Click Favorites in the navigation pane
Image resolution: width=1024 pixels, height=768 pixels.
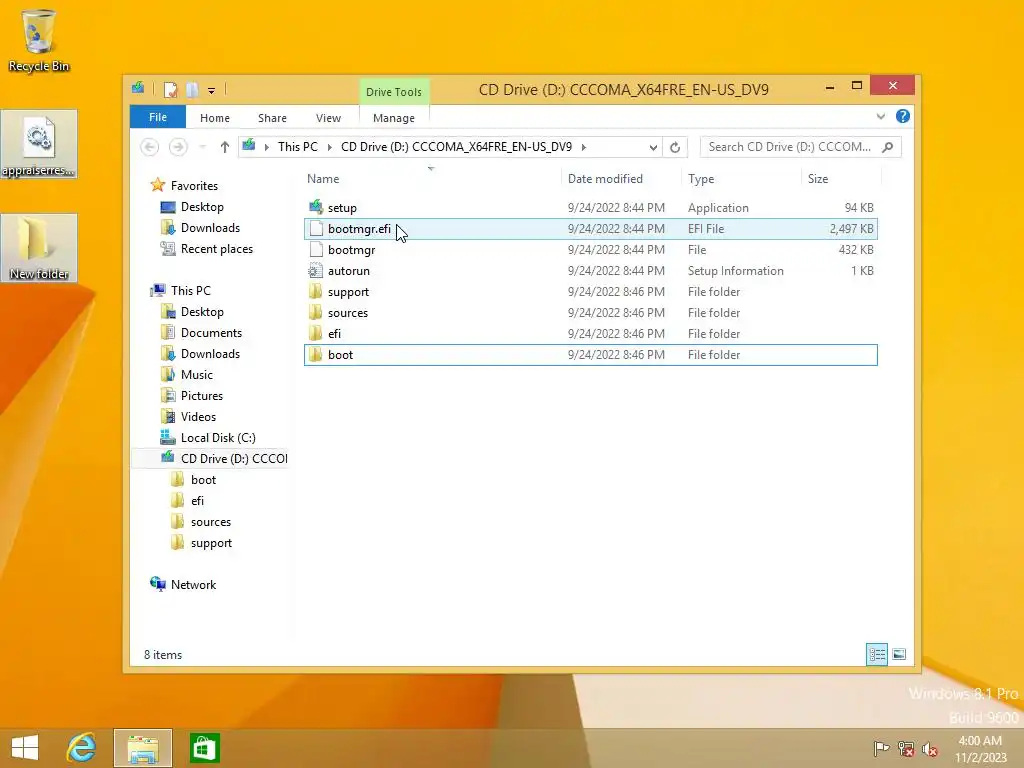pos(194,185)
